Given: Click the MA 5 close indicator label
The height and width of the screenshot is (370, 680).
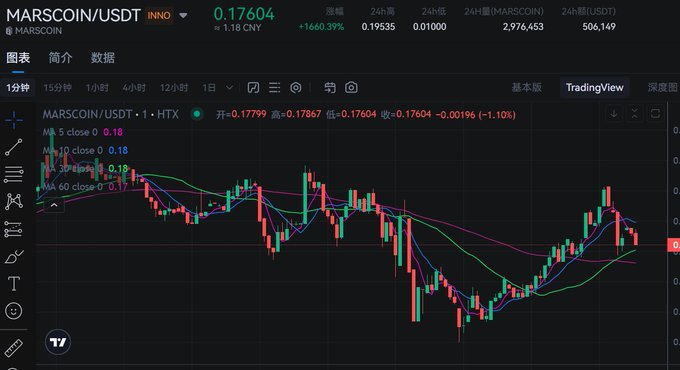Looking at the screenshot, I should pos(70,132).
